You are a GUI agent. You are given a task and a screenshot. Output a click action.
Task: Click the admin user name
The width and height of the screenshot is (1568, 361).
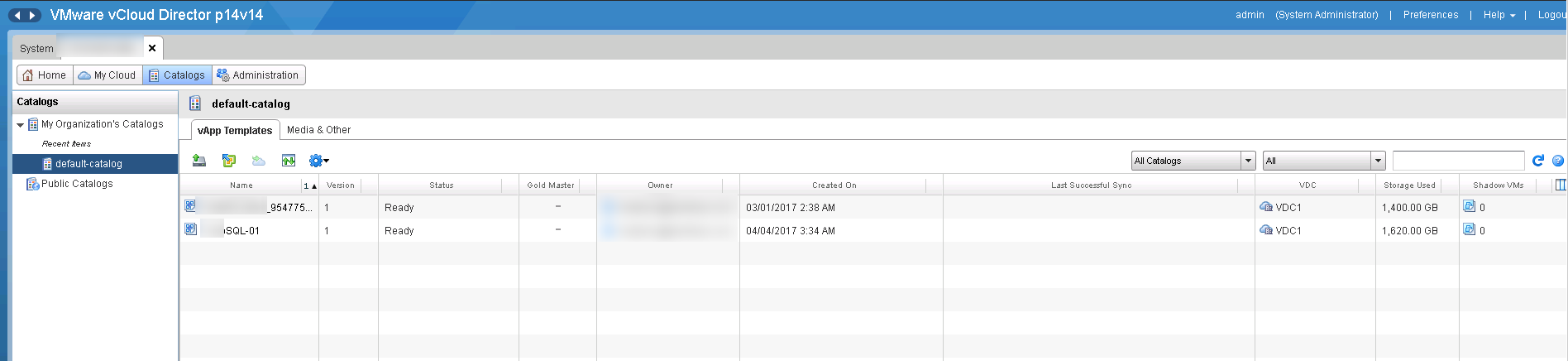point(1250,15)
